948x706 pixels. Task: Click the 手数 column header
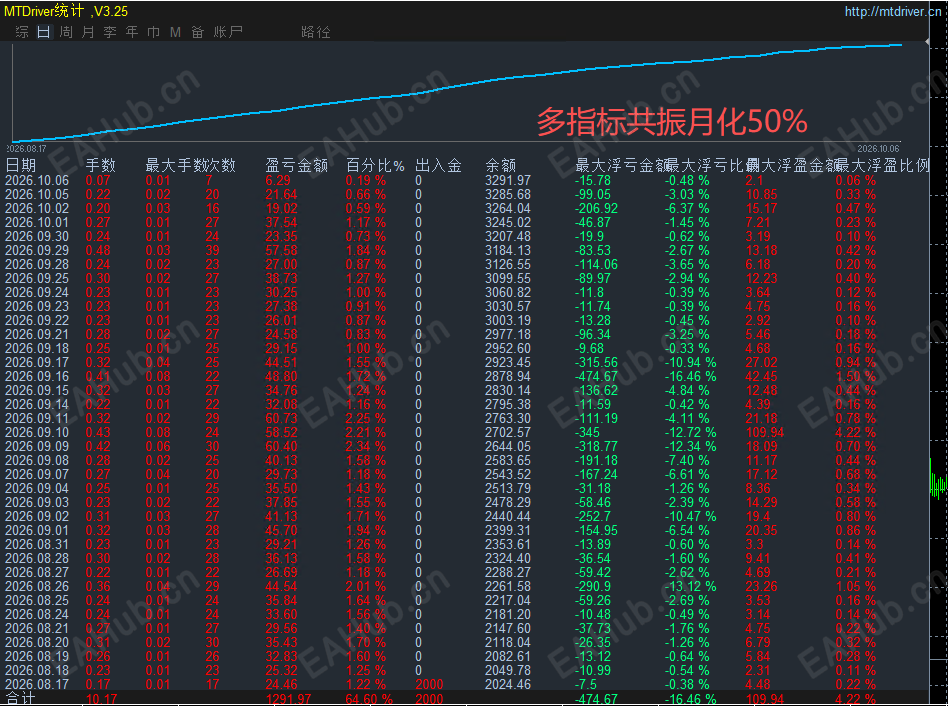(100, 165)
